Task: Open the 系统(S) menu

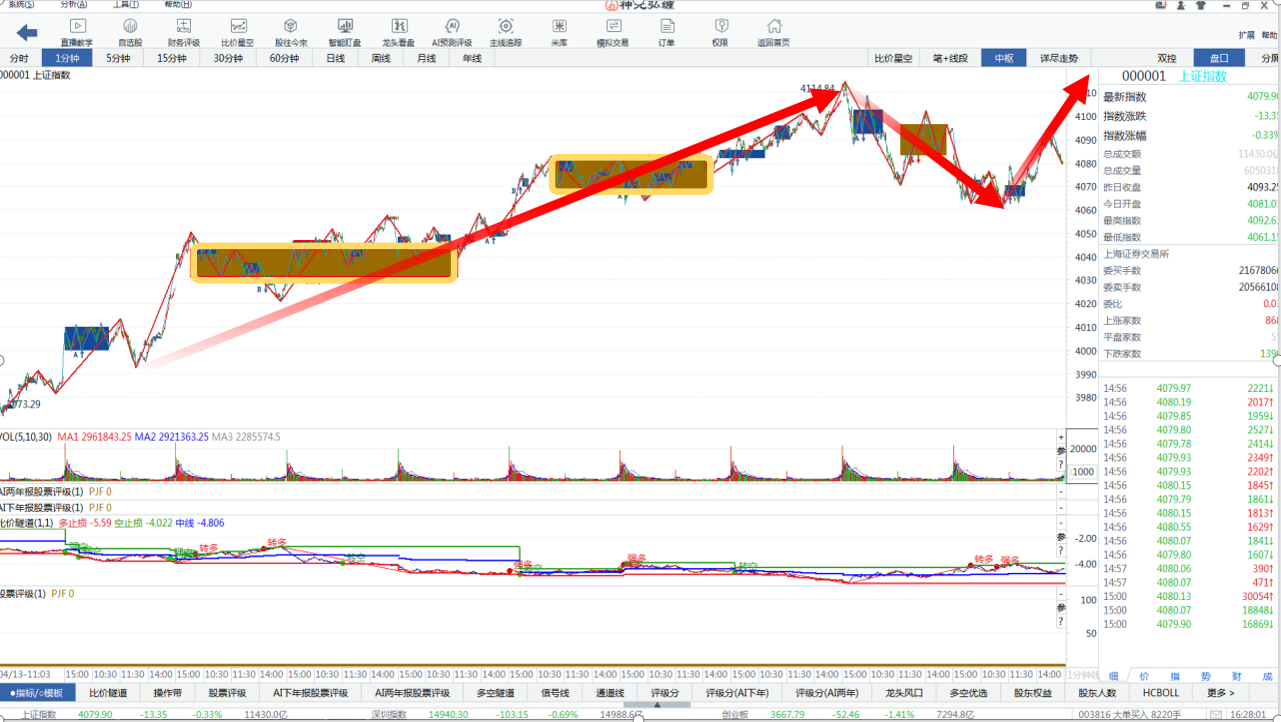Action: [20, 5]
